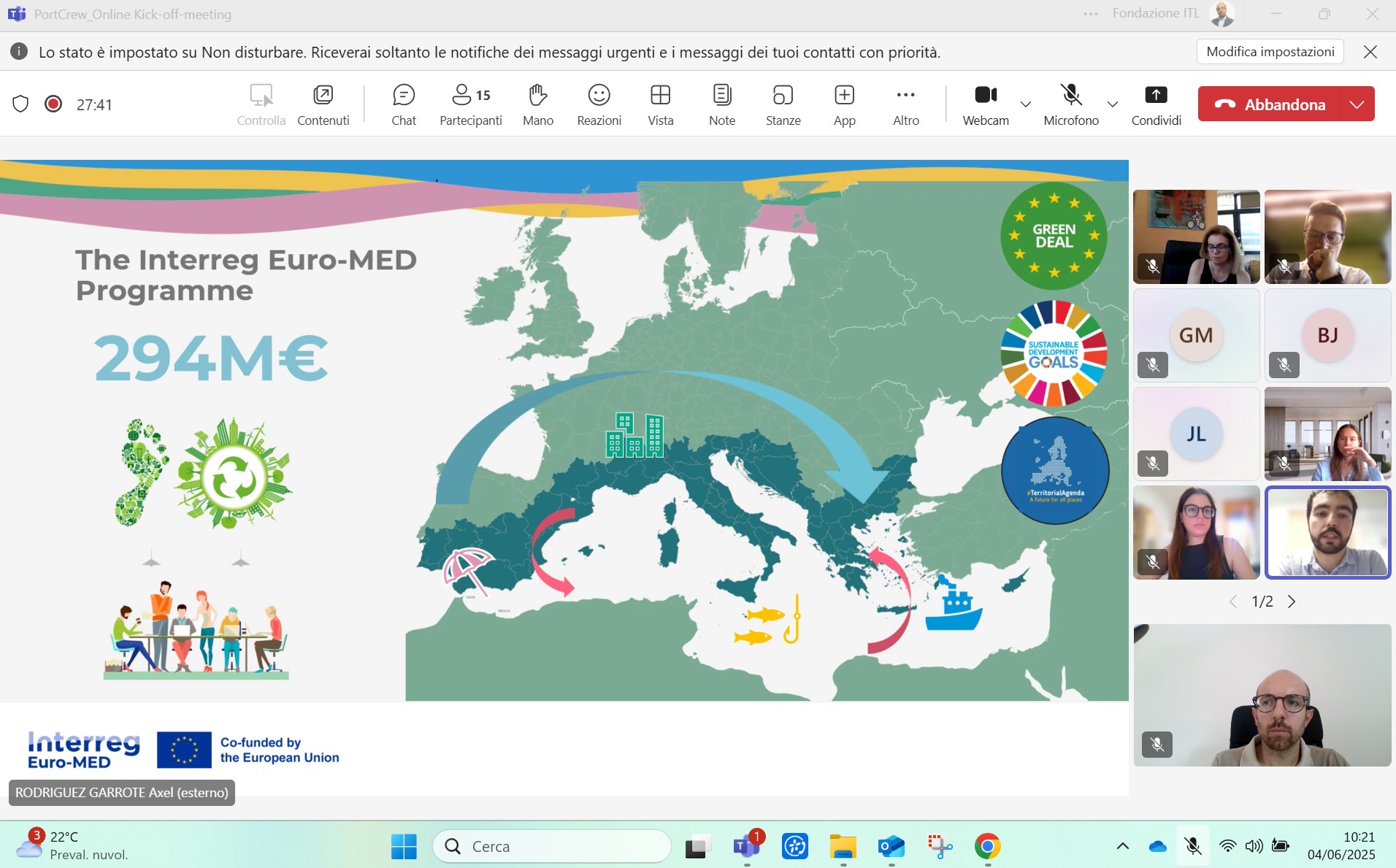Open Altro more options
1396x868 pixels.
pos(906,104)
